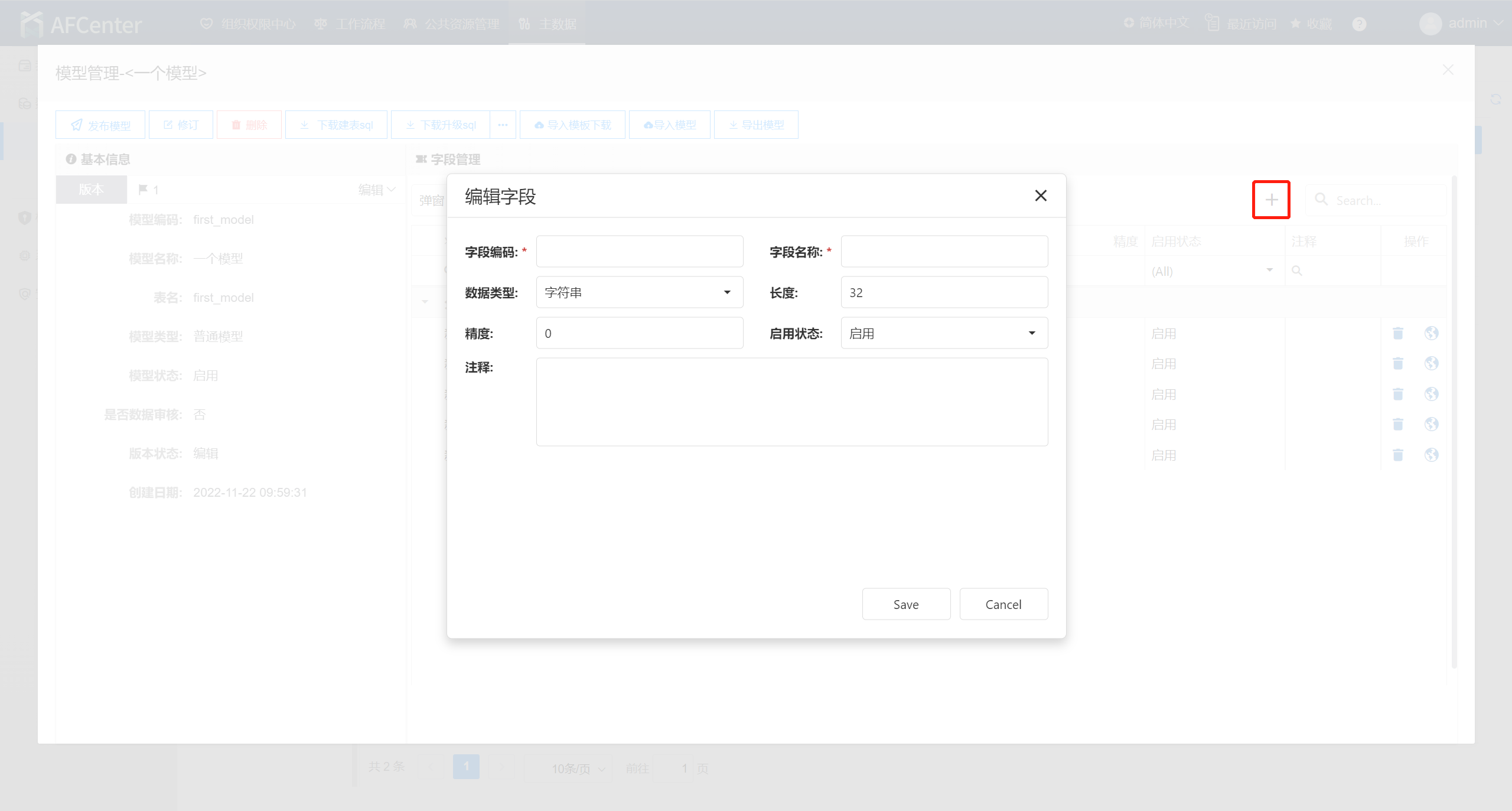Click into the 注释 text area
Image resolution: width=1512 pixels, height=811 pixels.
791,402
